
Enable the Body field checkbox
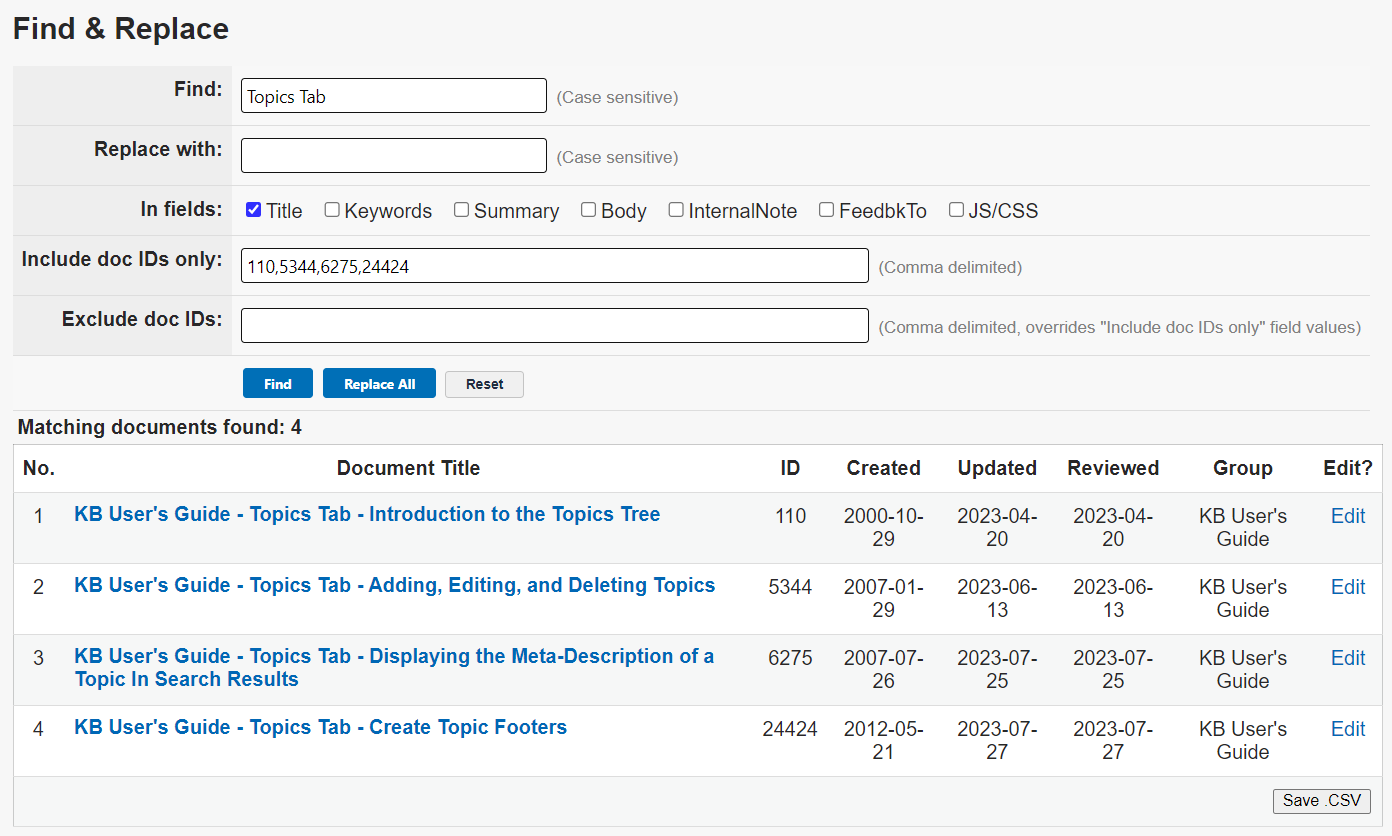pos(588,210)
